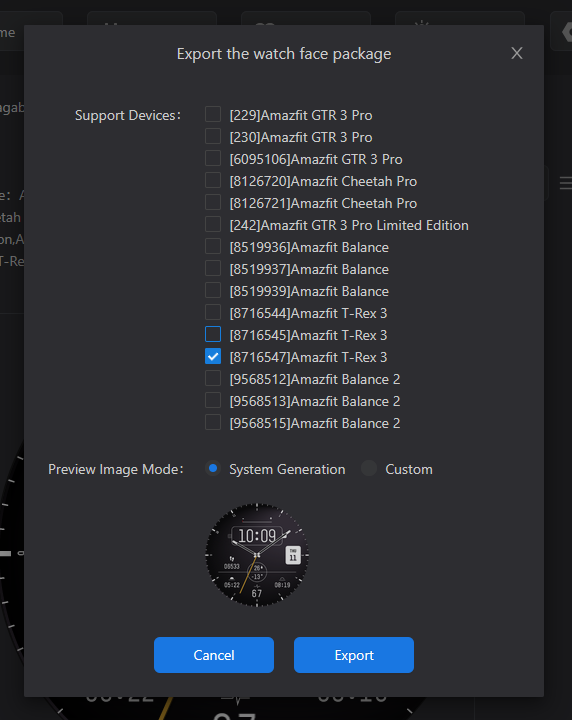Check the [229]Amazfit GTR 3 Pro box
This screenshot has width=572, height=720.
point(213,114)
